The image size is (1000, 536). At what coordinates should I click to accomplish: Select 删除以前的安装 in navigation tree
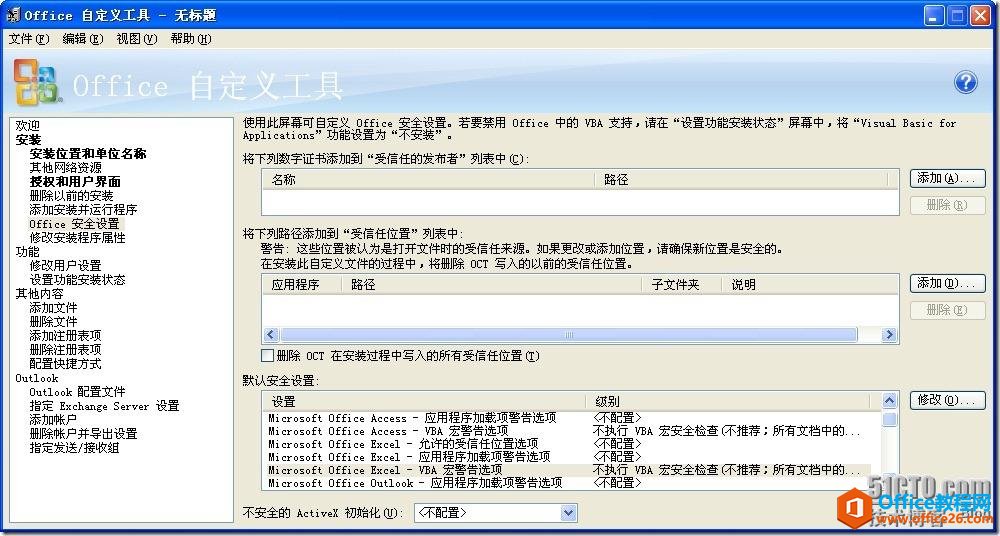[71, 196]
